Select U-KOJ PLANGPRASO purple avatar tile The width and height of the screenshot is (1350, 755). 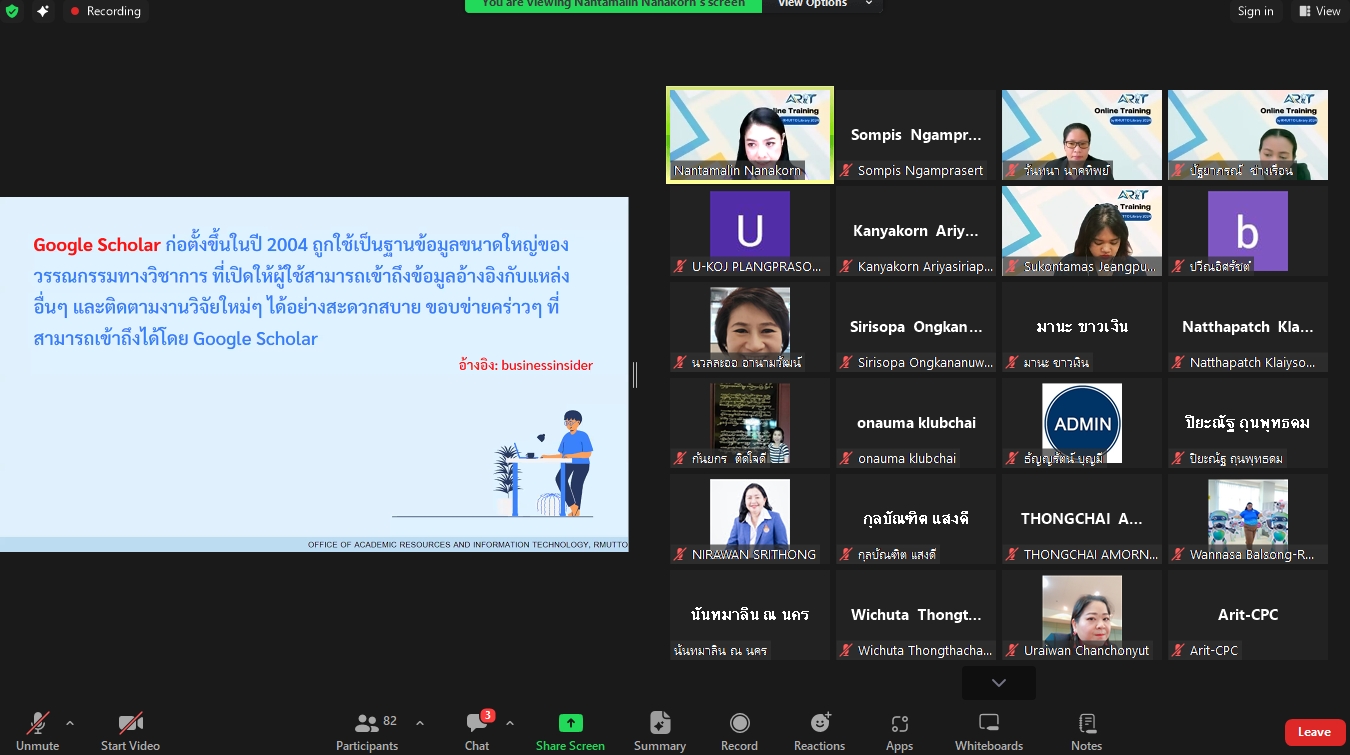tap(750, 231)
